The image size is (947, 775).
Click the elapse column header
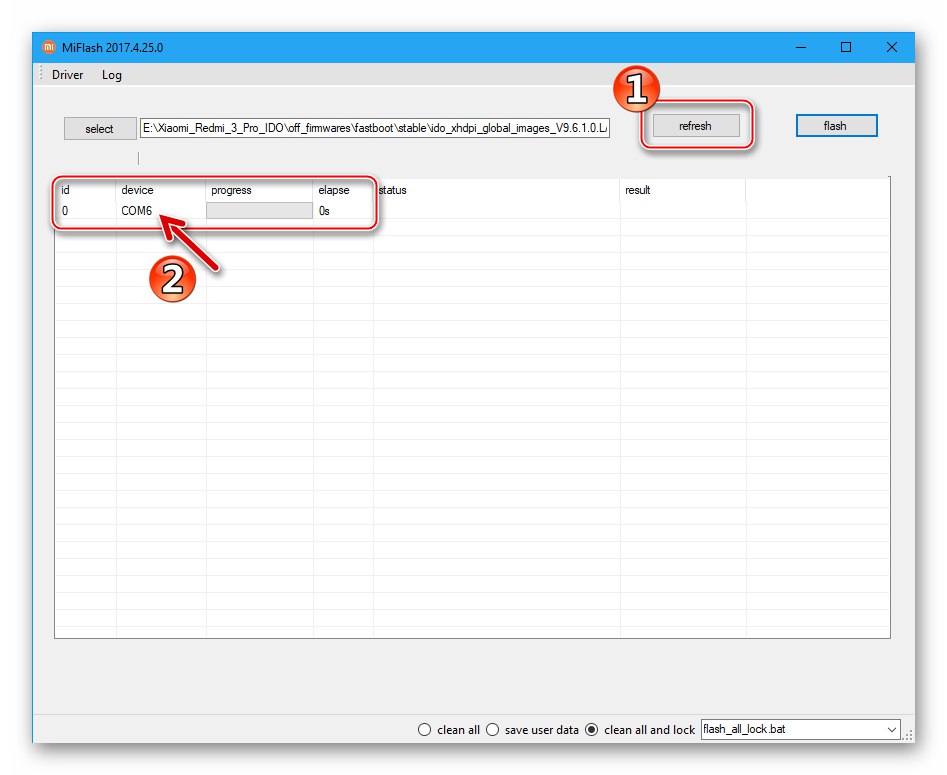point(333,190)
